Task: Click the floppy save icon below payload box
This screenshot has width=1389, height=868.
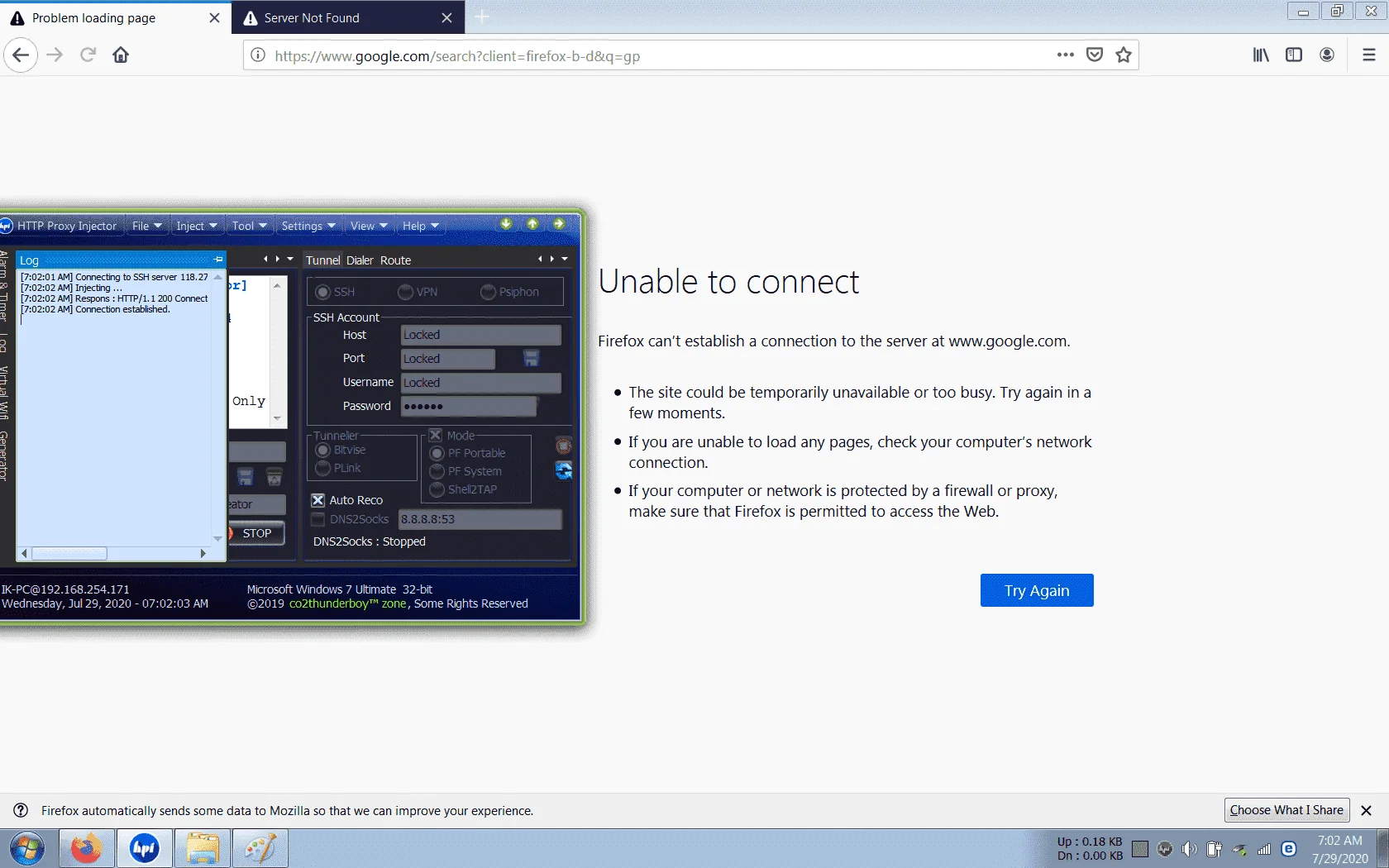Action: 246,477
